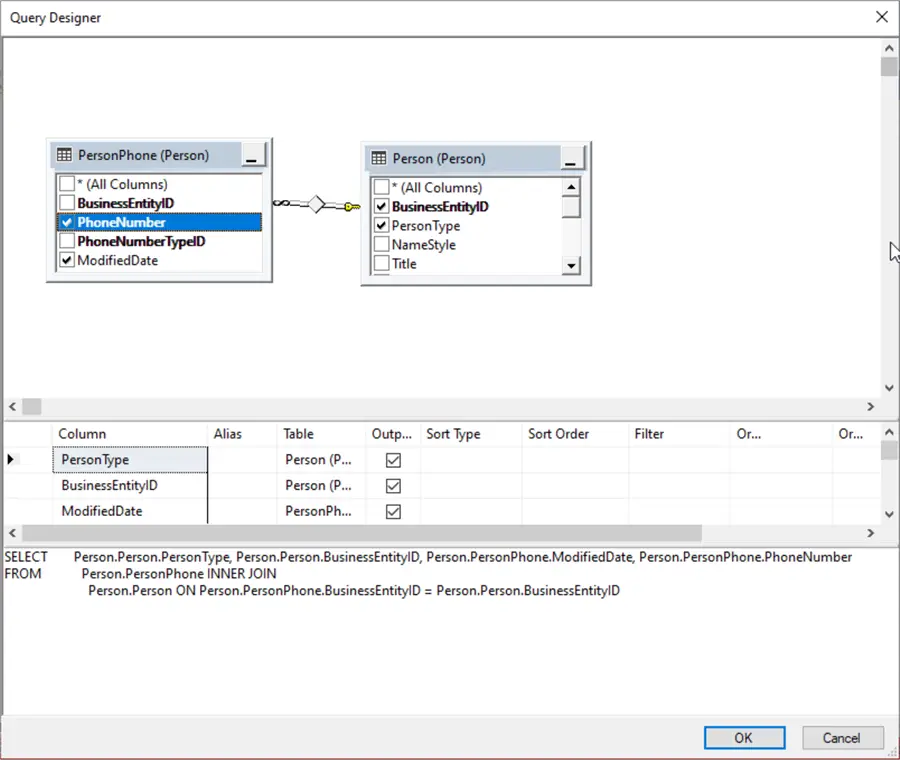This screenshot has width=900, height=760.
Task: Minimize the PersonPhone table window
Action: tap(253, 155)
